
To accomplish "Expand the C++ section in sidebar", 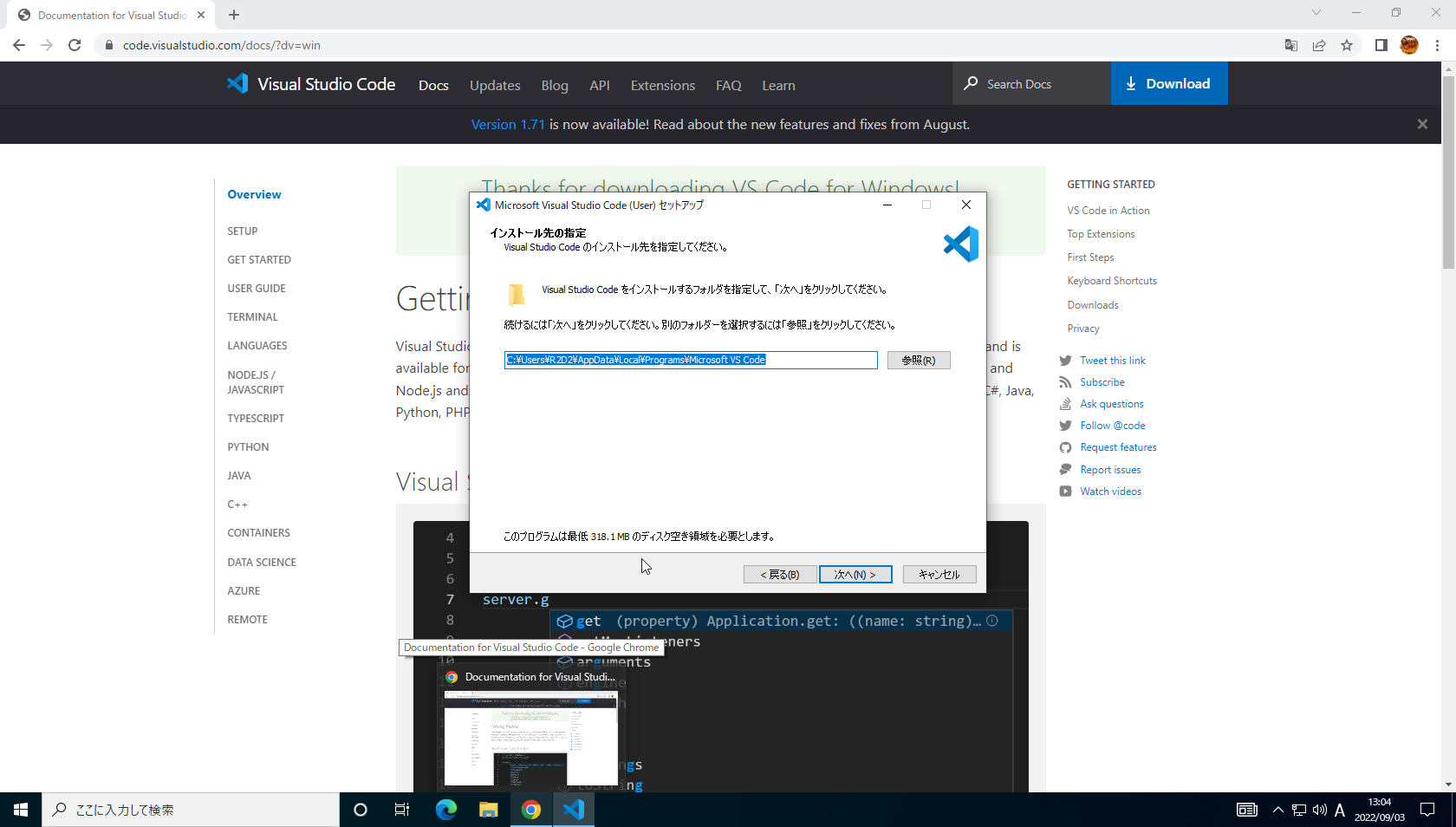I will coord(237,505).
